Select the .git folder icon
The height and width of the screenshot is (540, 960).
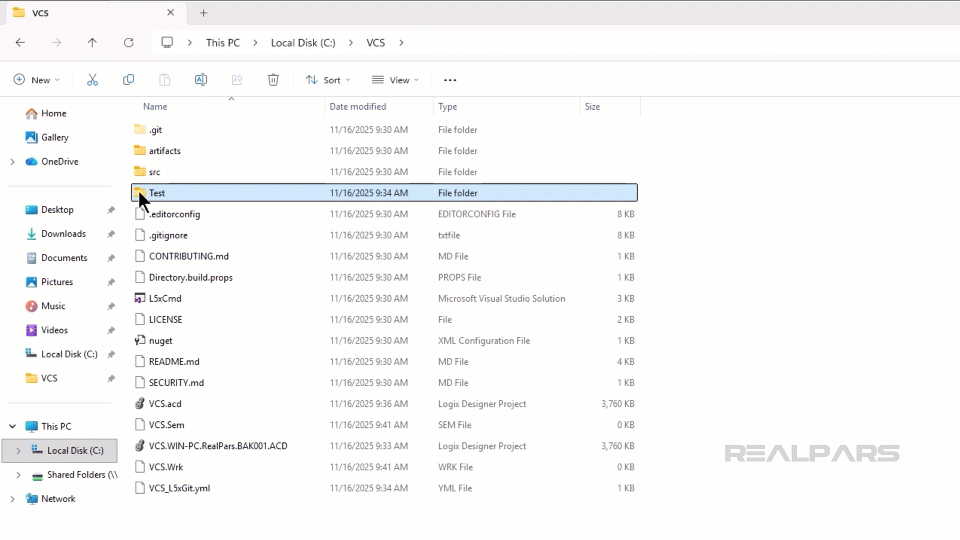(x=140, y=130)
